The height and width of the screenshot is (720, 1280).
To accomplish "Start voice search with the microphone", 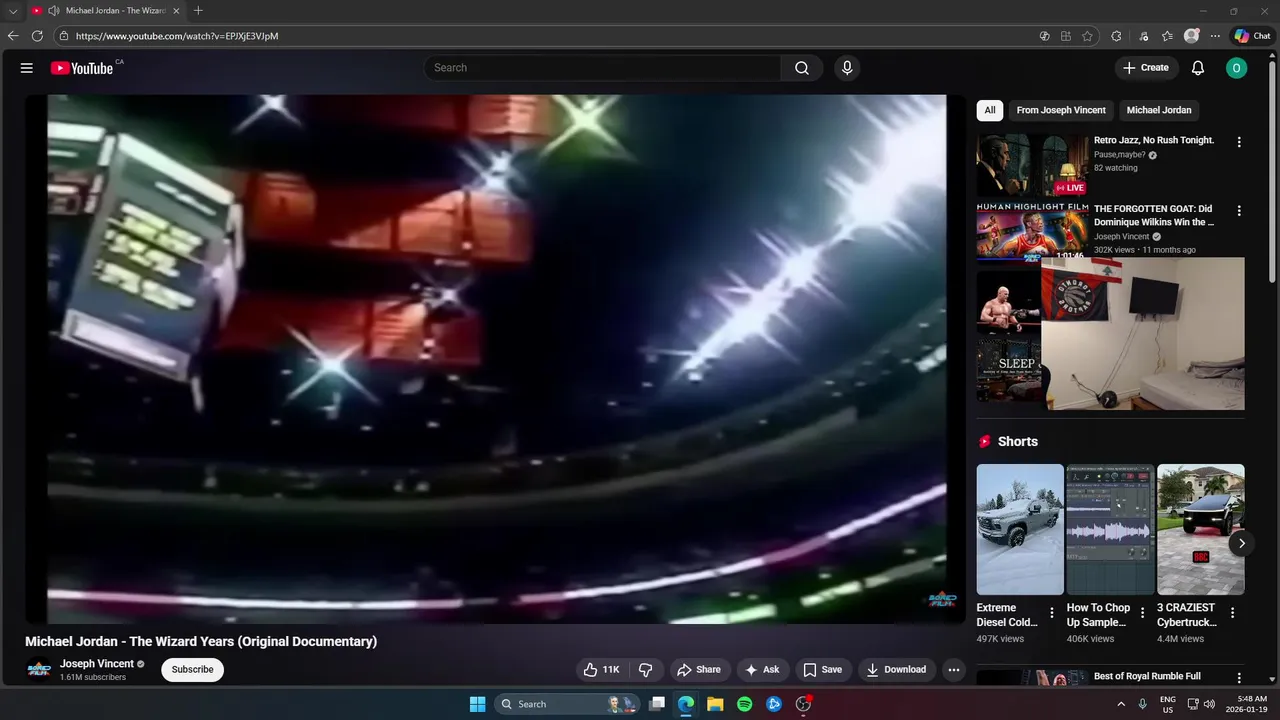I will point(847,68).
